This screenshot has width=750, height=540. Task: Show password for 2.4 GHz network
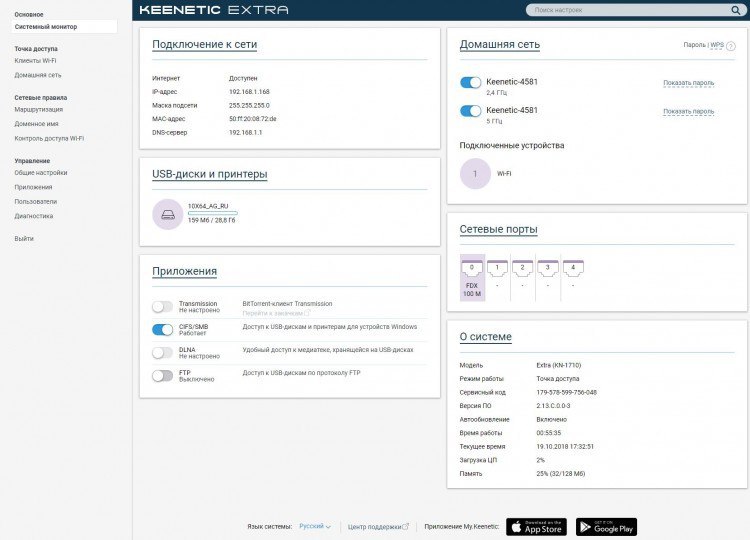click(x=688, y=83)
